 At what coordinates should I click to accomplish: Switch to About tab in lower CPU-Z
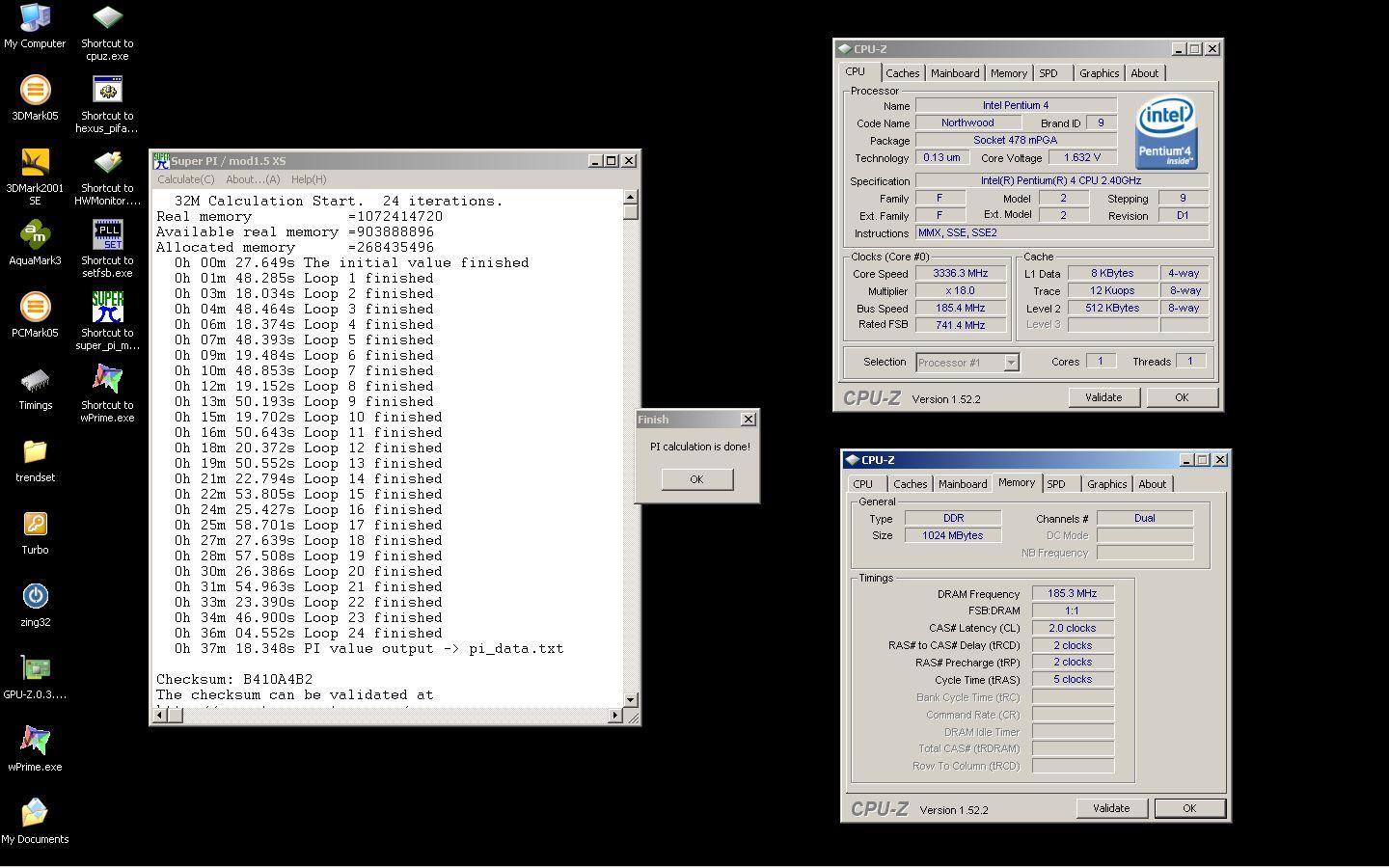click(1153, 484)
